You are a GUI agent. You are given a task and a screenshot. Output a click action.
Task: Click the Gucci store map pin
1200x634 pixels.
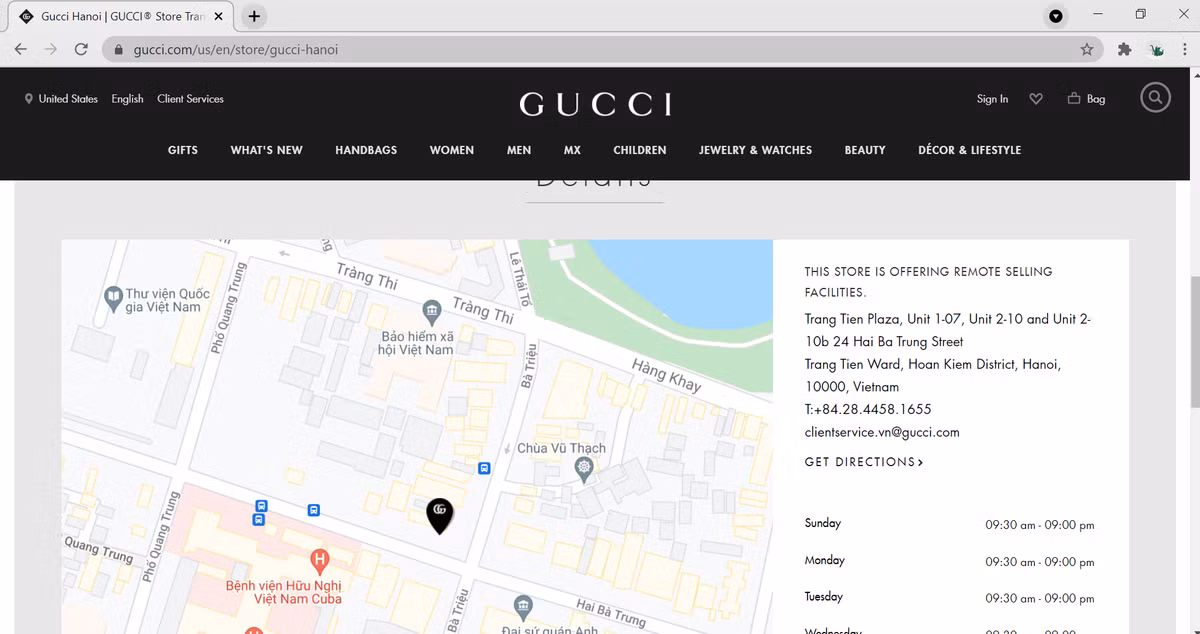pos(439,513)
